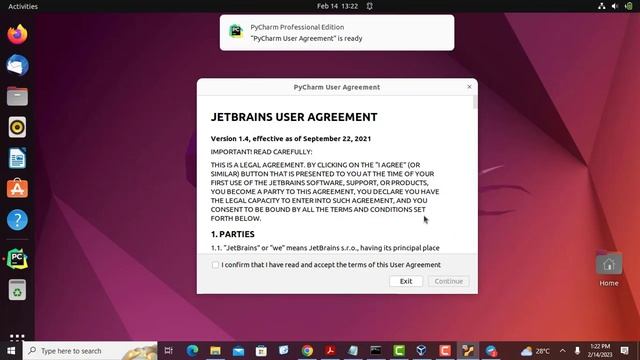The height and width of the screenshot is (360, 640).
Task: Open the green Camtasia icon on the taskbar
Action: [x=399, y=351]
